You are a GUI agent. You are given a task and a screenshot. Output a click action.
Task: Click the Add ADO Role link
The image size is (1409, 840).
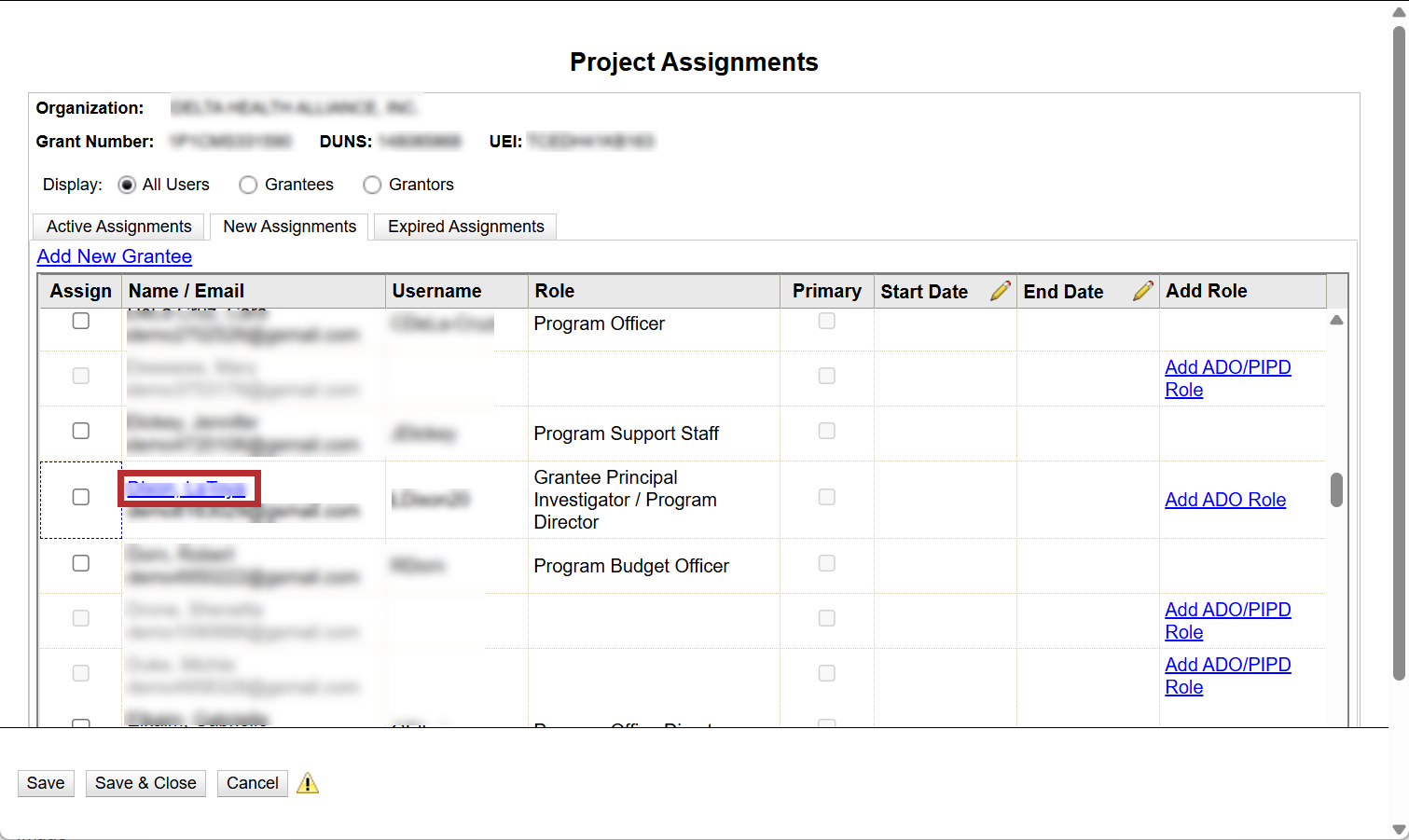click(1225, 500)
